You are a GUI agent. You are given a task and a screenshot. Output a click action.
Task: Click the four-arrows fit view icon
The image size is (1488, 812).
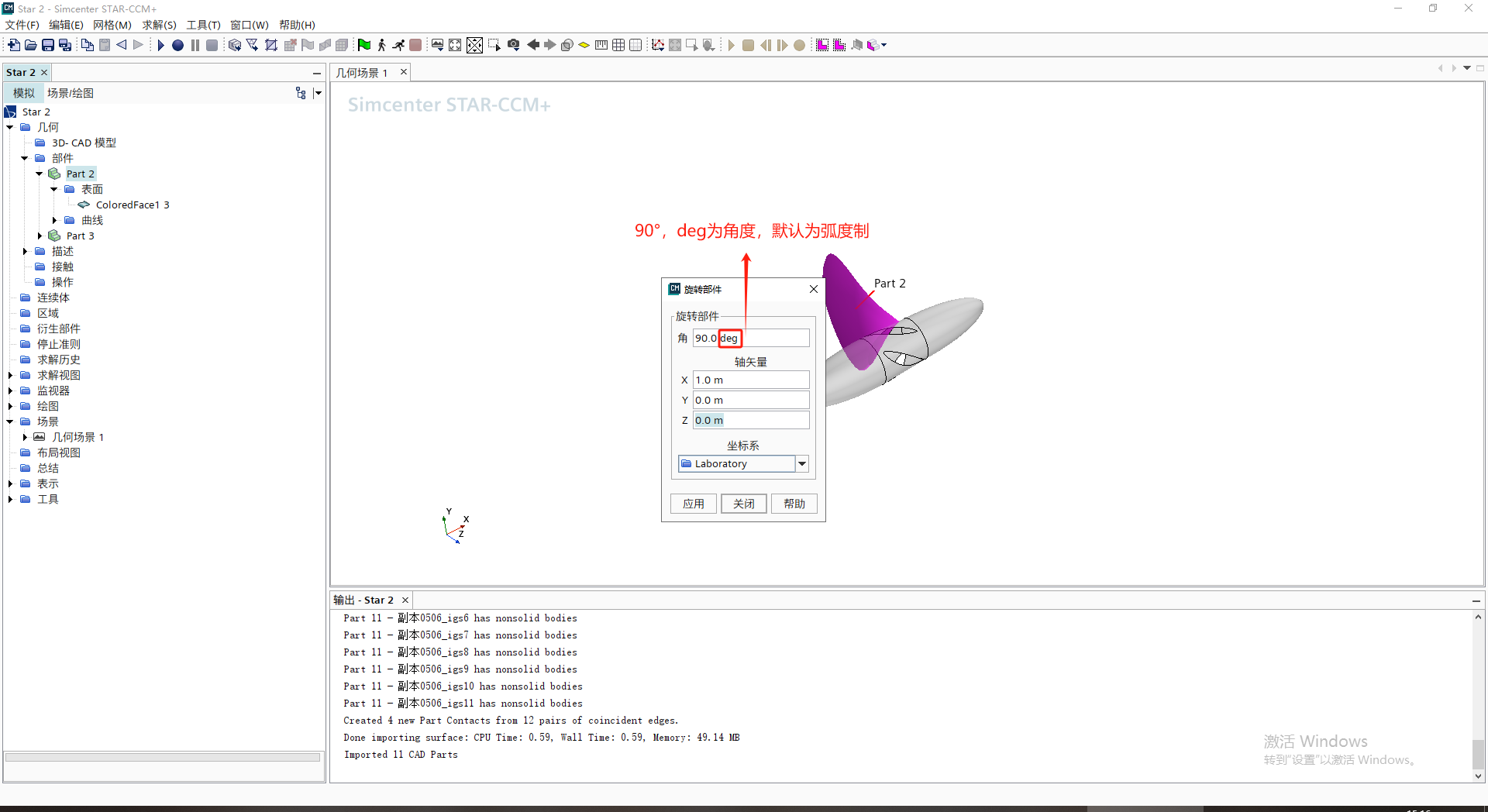pos(455,45)
